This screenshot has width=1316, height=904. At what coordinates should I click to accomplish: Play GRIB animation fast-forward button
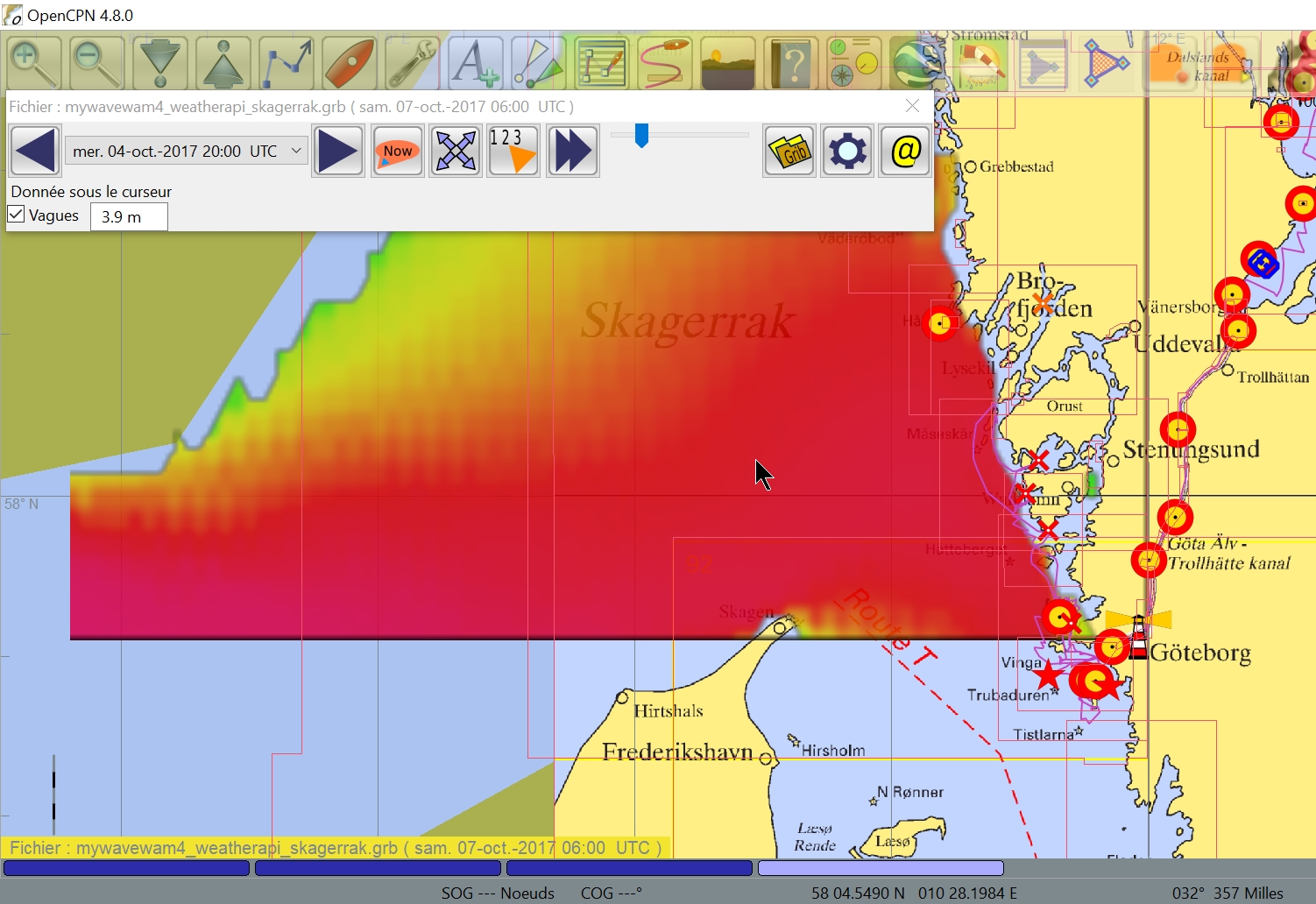(x=573, y=151)
